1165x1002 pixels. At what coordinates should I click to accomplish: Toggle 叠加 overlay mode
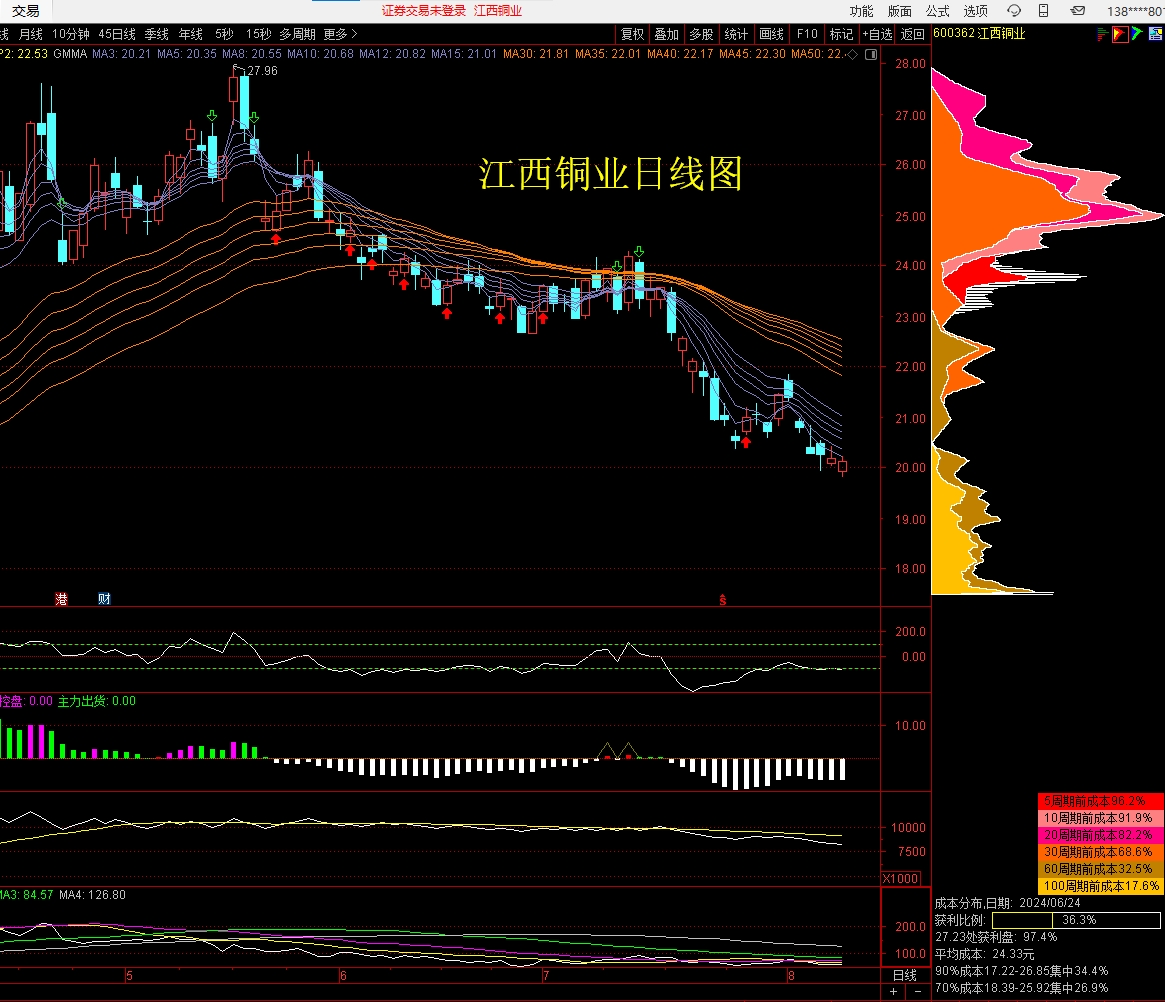(x=666, y=33)
